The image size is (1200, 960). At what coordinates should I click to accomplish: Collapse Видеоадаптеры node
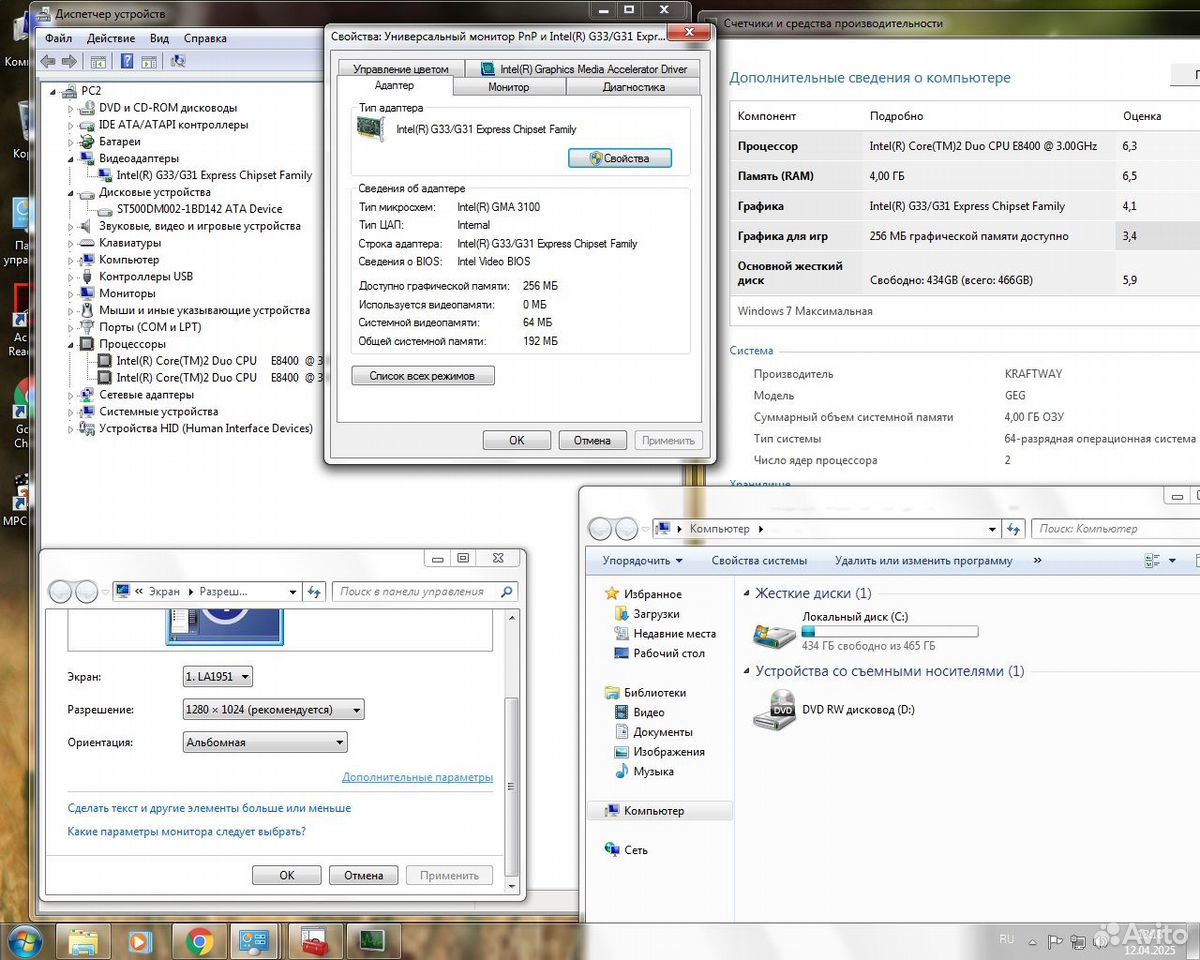(71, 159)
